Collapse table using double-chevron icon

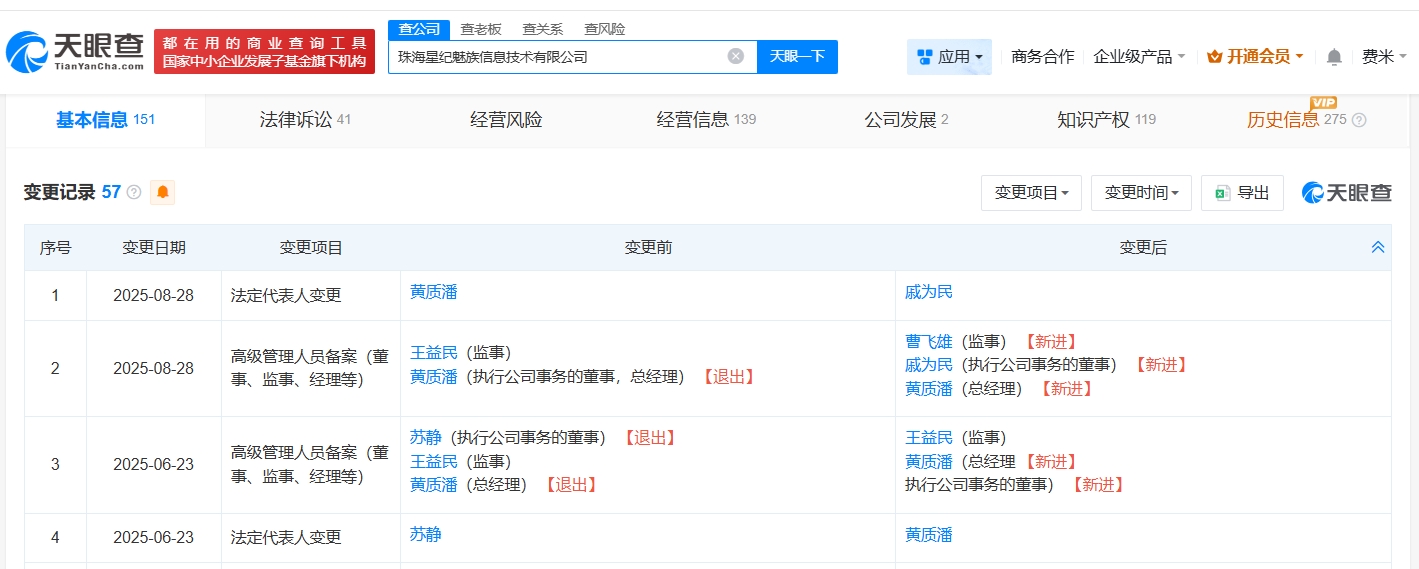pos(1377,247)
